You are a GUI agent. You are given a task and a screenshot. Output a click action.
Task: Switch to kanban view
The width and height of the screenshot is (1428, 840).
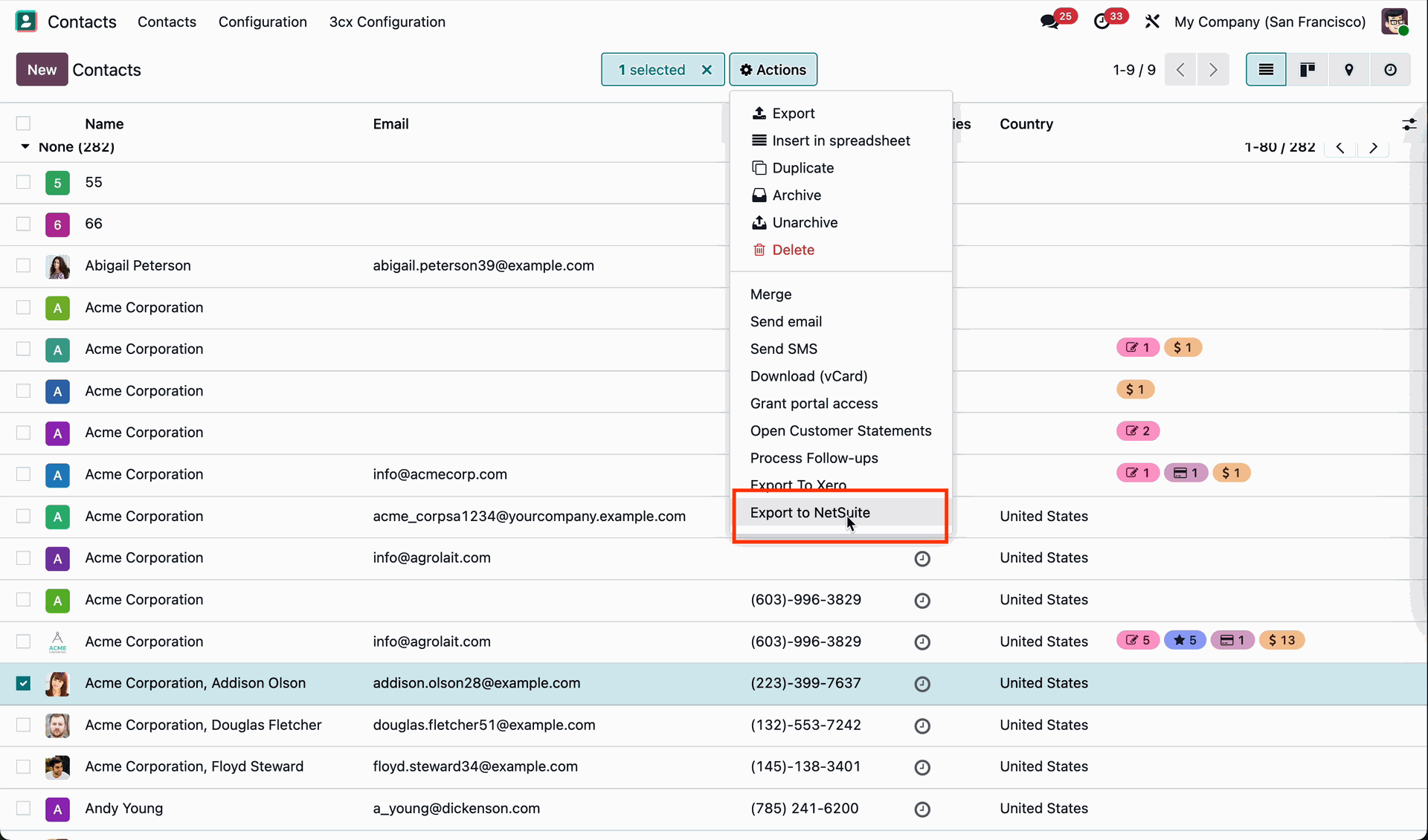1308,70
